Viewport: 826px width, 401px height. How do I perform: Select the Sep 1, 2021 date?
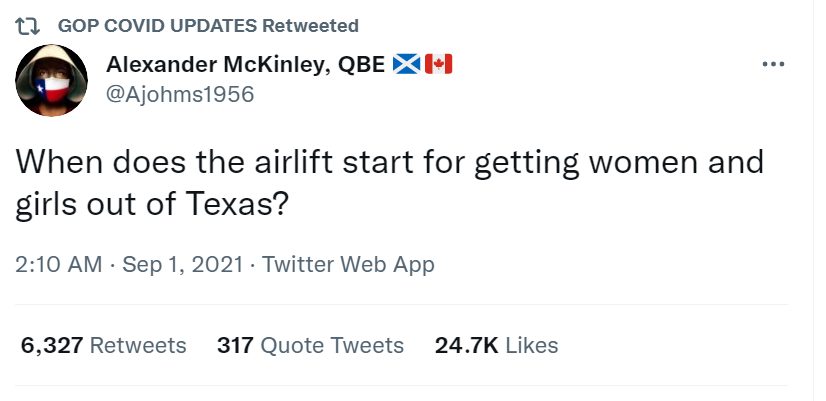(x=182, y=265)
